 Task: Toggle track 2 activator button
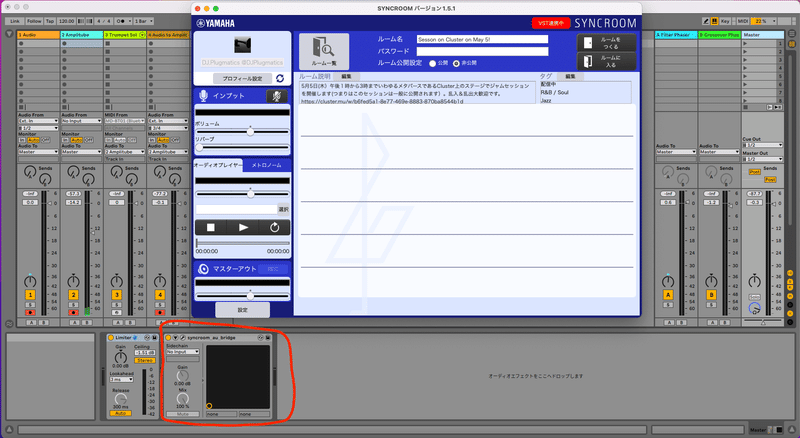[73, 295]
